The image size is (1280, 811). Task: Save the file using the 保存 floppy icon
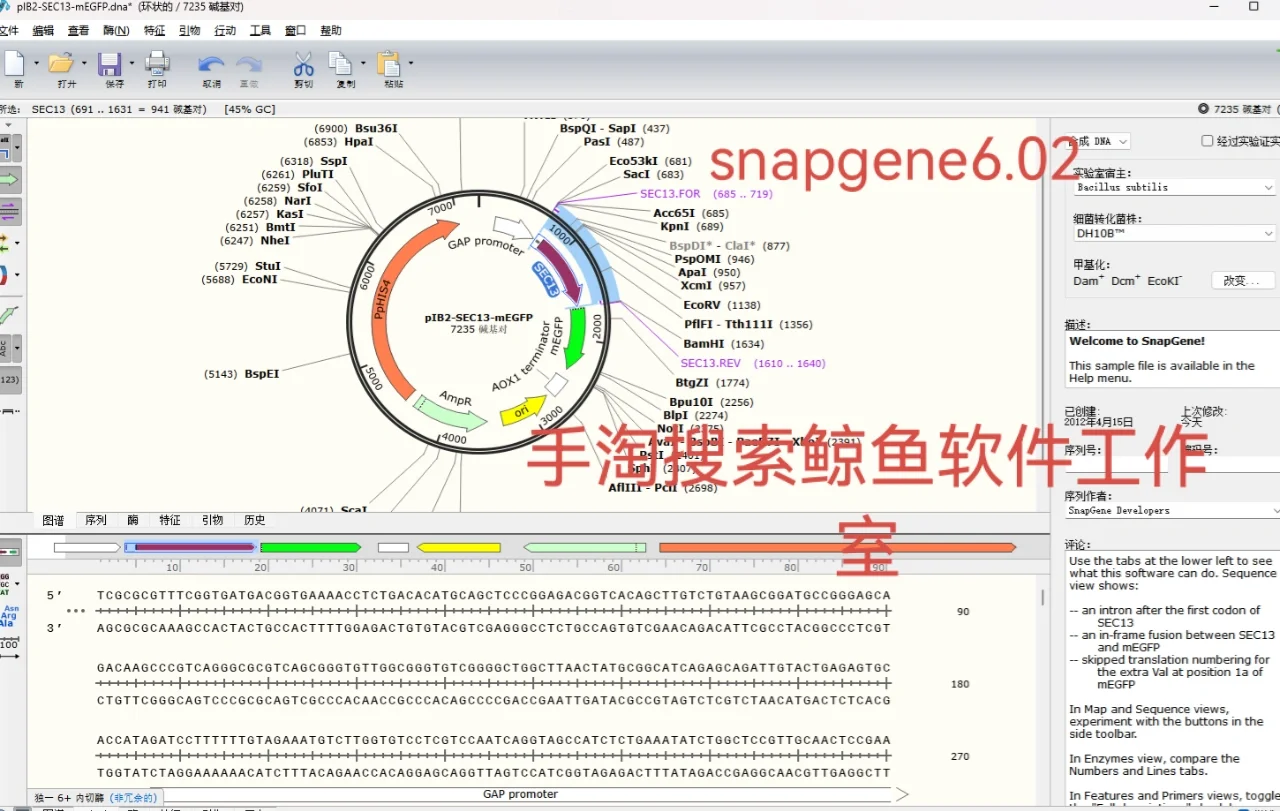coord(110,64)
